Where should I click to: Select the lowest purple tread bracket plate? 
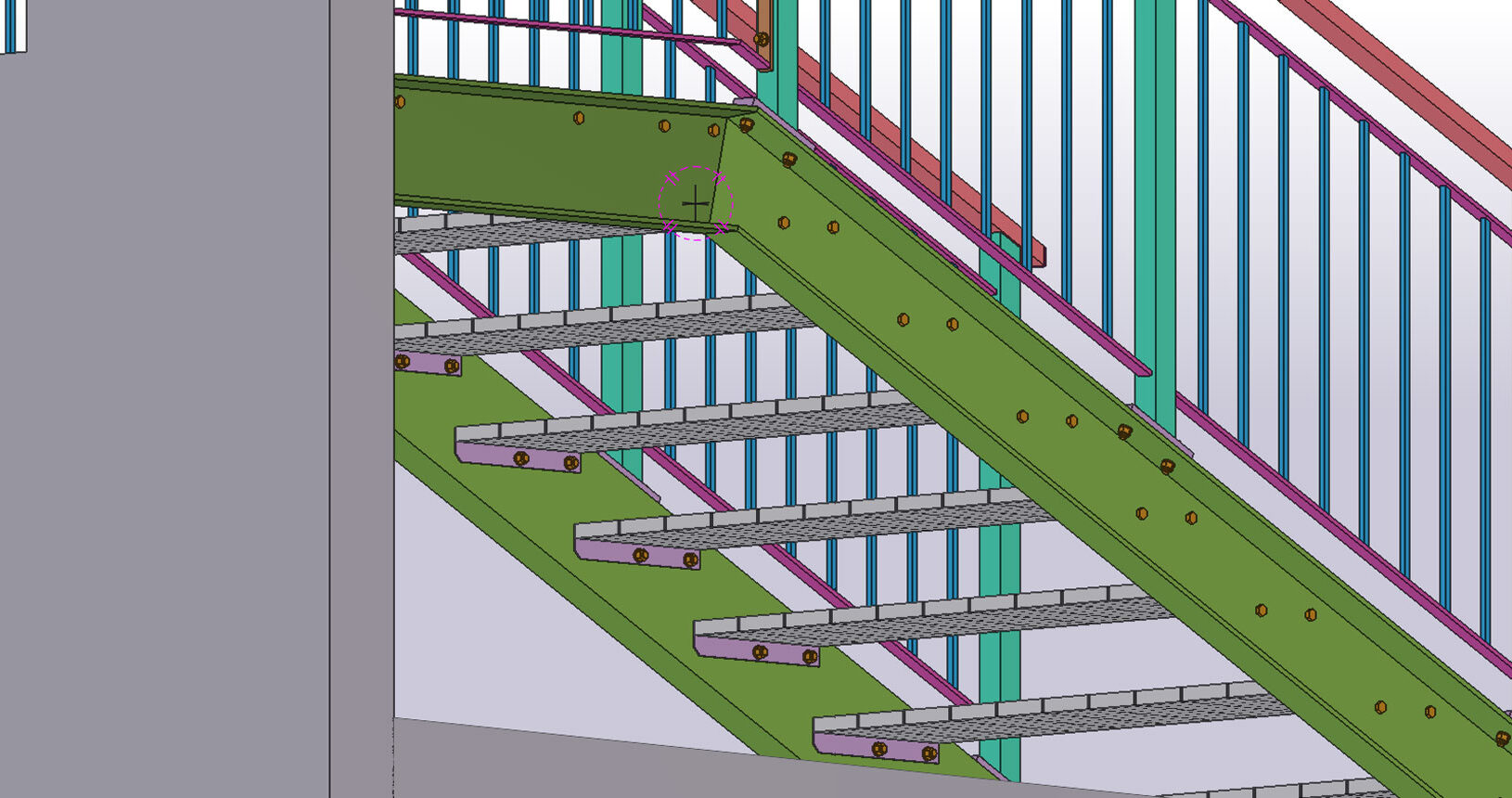click(877, 748)
